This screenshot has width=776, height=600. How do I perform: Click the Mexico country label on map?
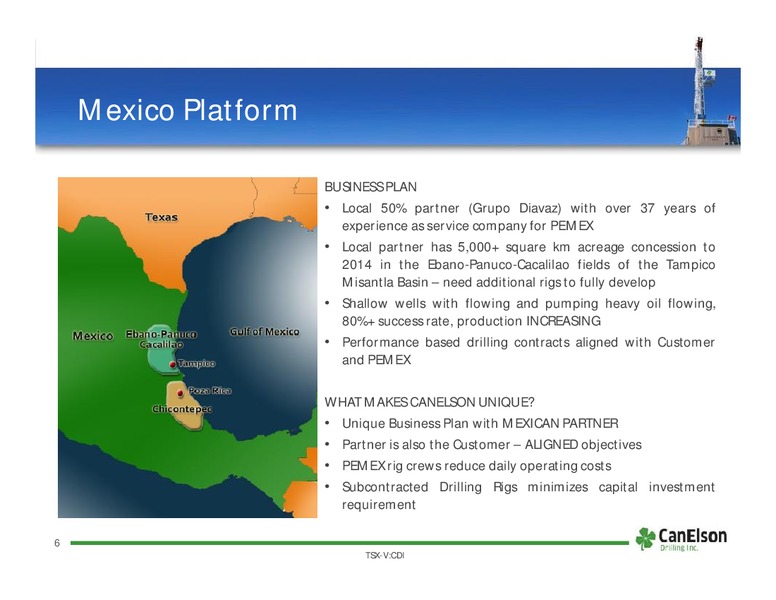point(93,336)
